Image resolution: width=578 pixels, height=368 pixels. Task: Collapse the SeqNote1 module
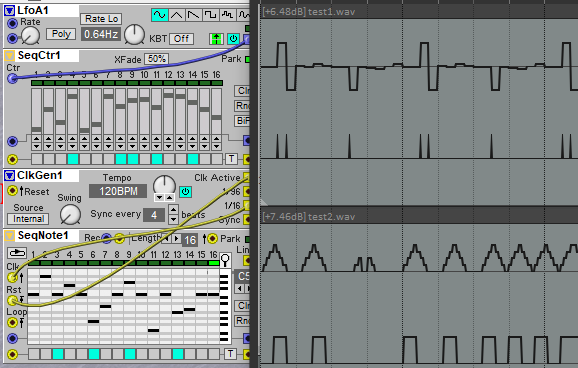click(9, 236)
